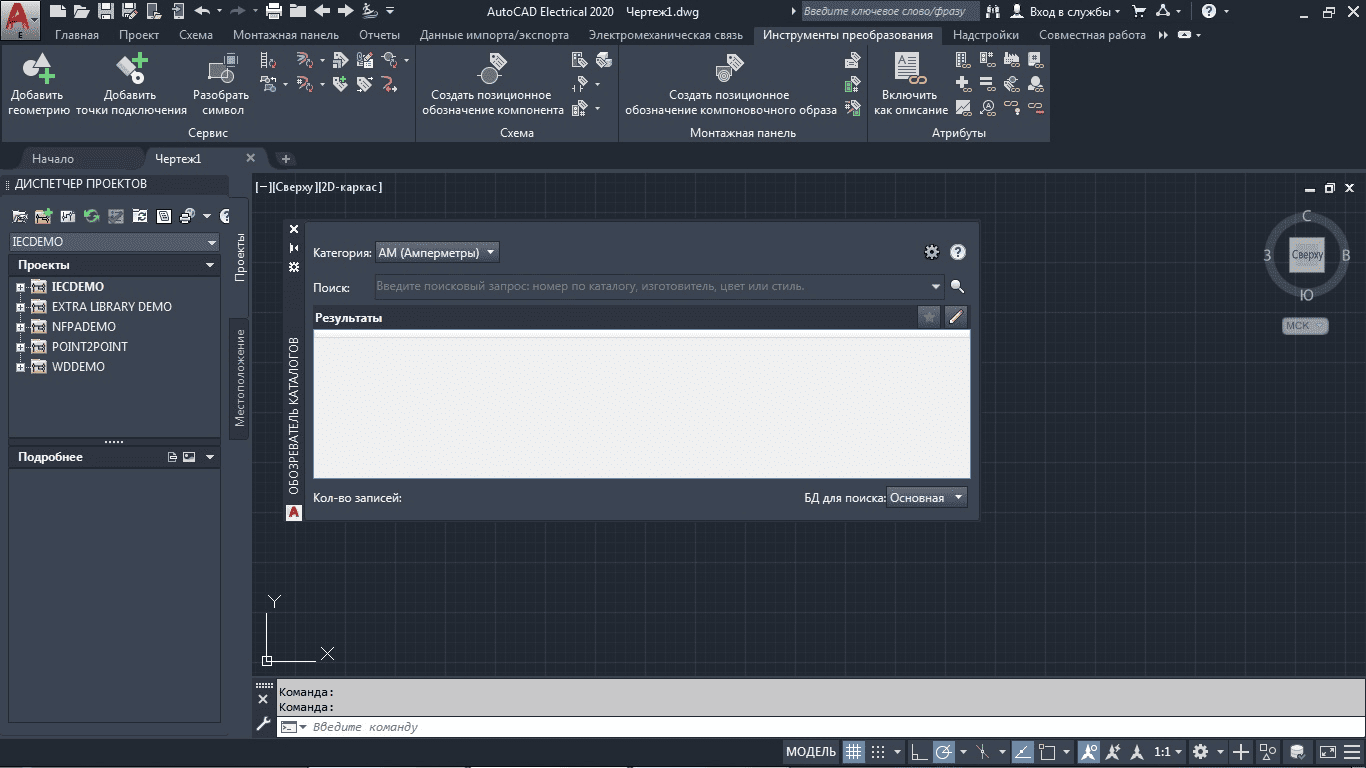Click the binoculars search icon in title bar
The height and width of the screenshot is (768, 1366).
pos(993,11)
